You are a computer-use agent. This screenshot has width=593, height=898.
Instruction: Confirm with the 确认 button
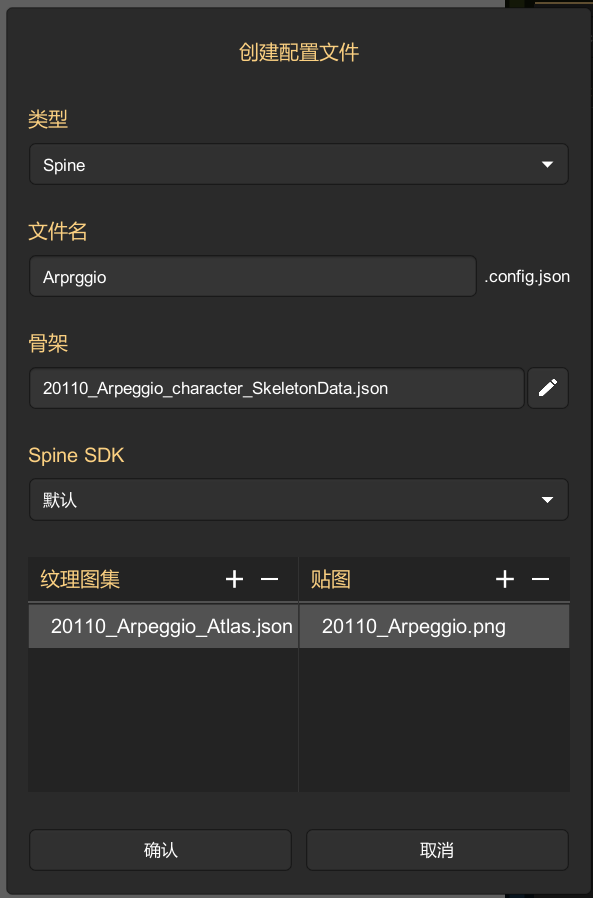(x=160, y=850)
